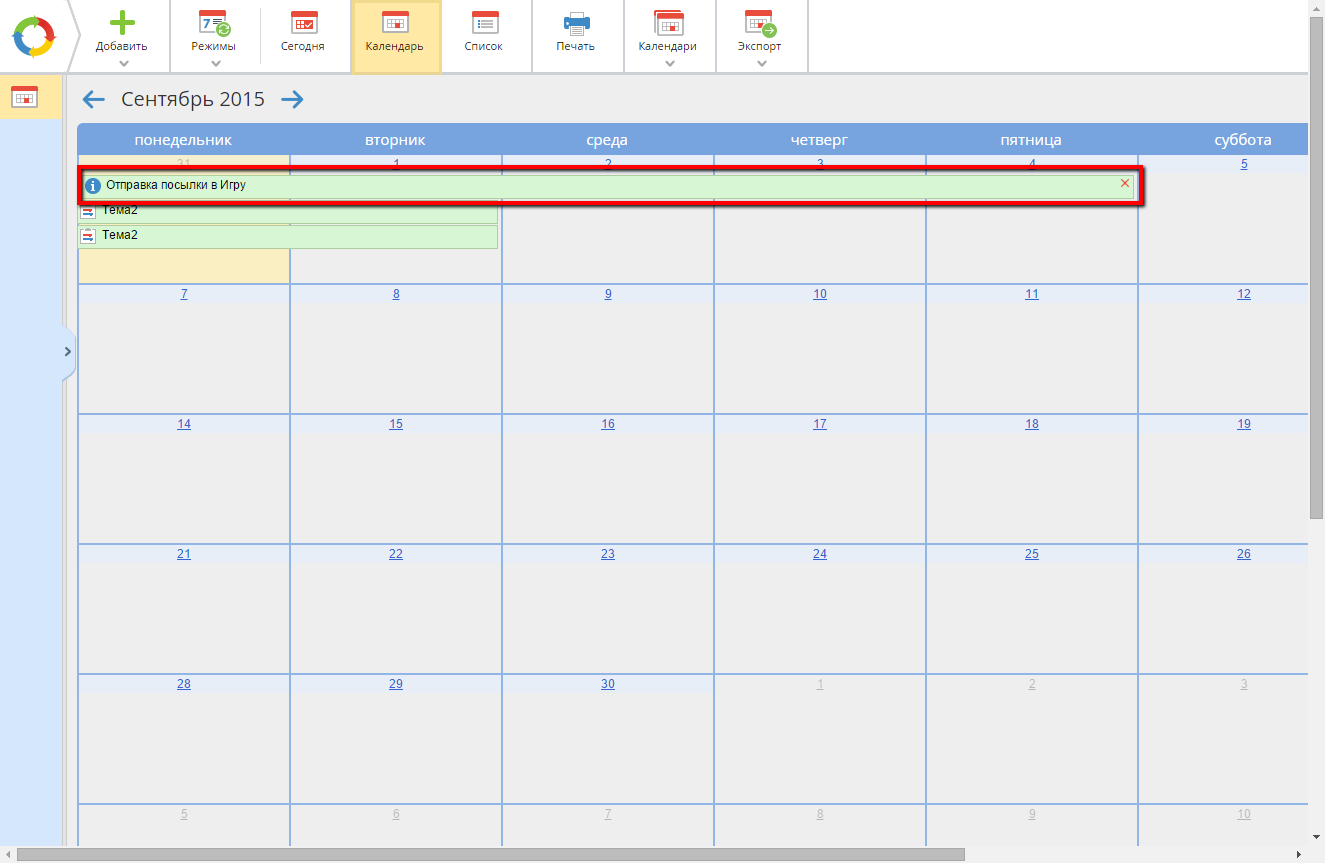Click the calendar icon in left sidebar
Screen dimensions: 1325x863
click(x=24, y=97)
